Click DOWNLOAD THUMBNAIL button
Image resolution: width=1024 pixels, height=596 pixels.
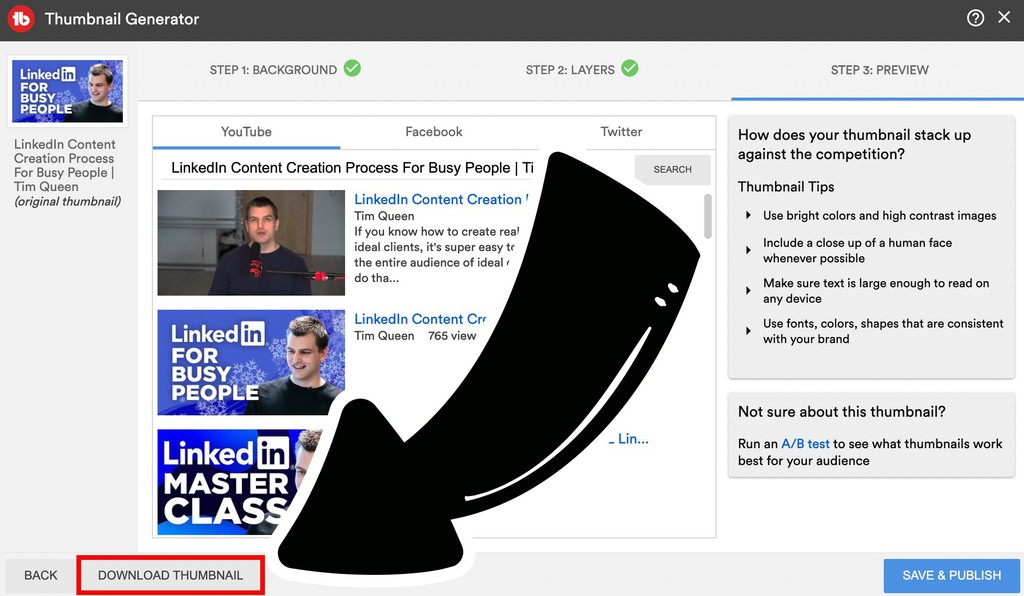(x=170, y=575)
